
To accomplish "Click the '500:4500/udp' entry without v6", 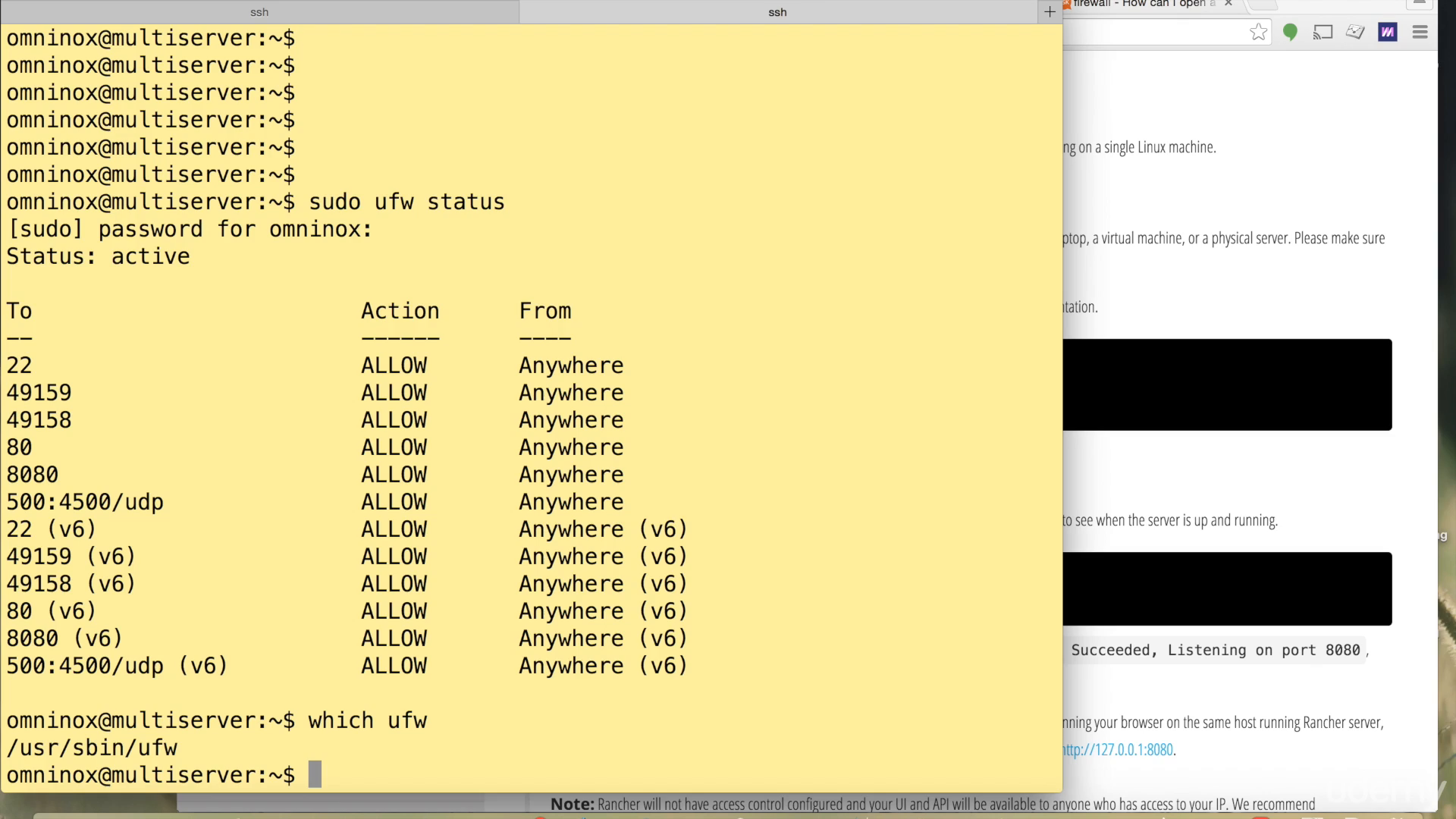I will pos(85,502).
